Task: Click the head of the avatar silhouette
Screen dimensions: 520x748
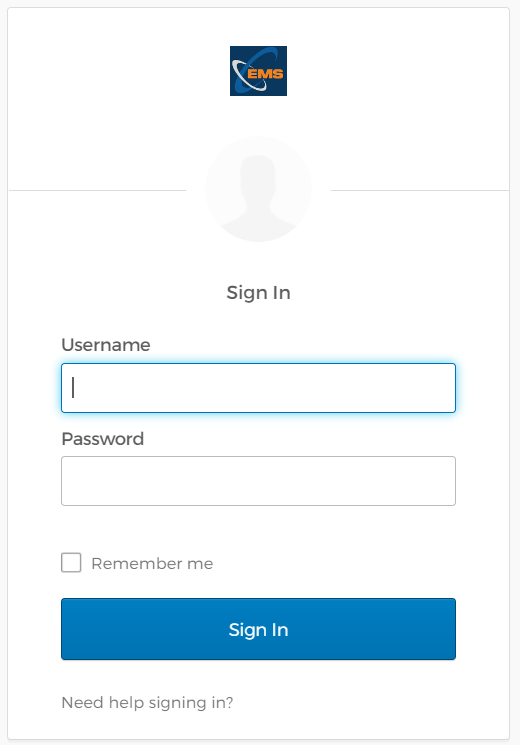Action: point(258,175)
